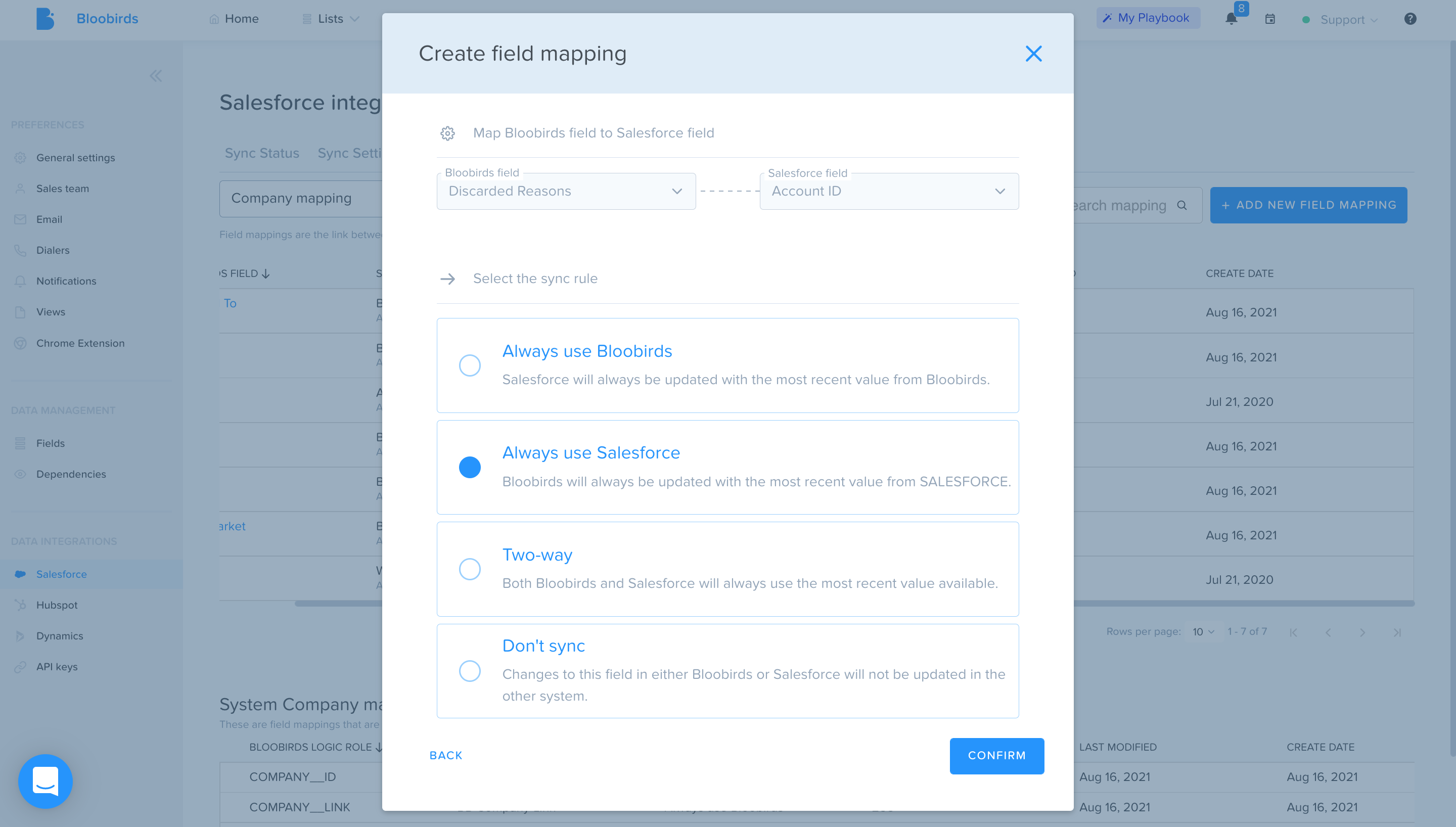Go to Home in top navigation
The height and width of the screenshot is (827, 1456).
(x=234, y=19)
